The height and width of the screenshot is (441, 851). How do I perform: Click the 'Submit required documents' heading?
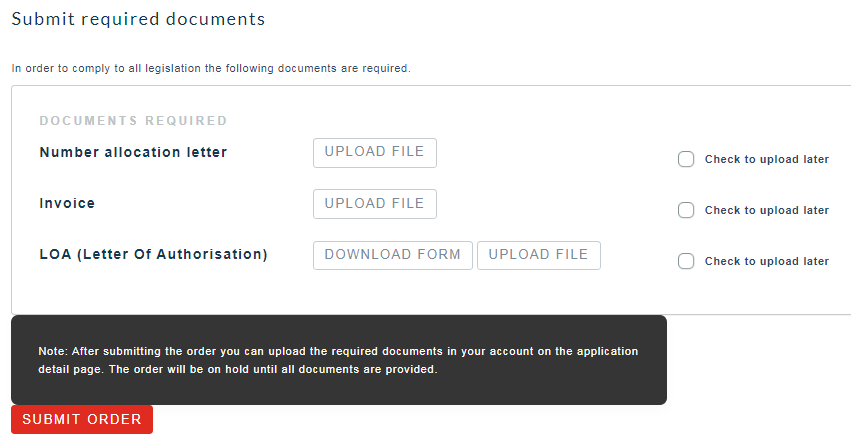[138, 19]
